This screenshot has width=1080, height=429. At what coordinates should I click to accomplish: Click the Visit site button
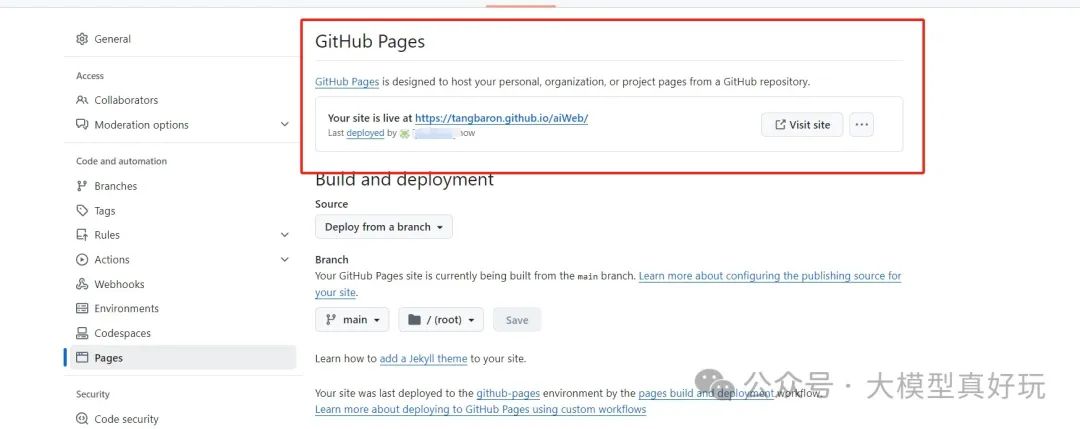tap(802, 125)
